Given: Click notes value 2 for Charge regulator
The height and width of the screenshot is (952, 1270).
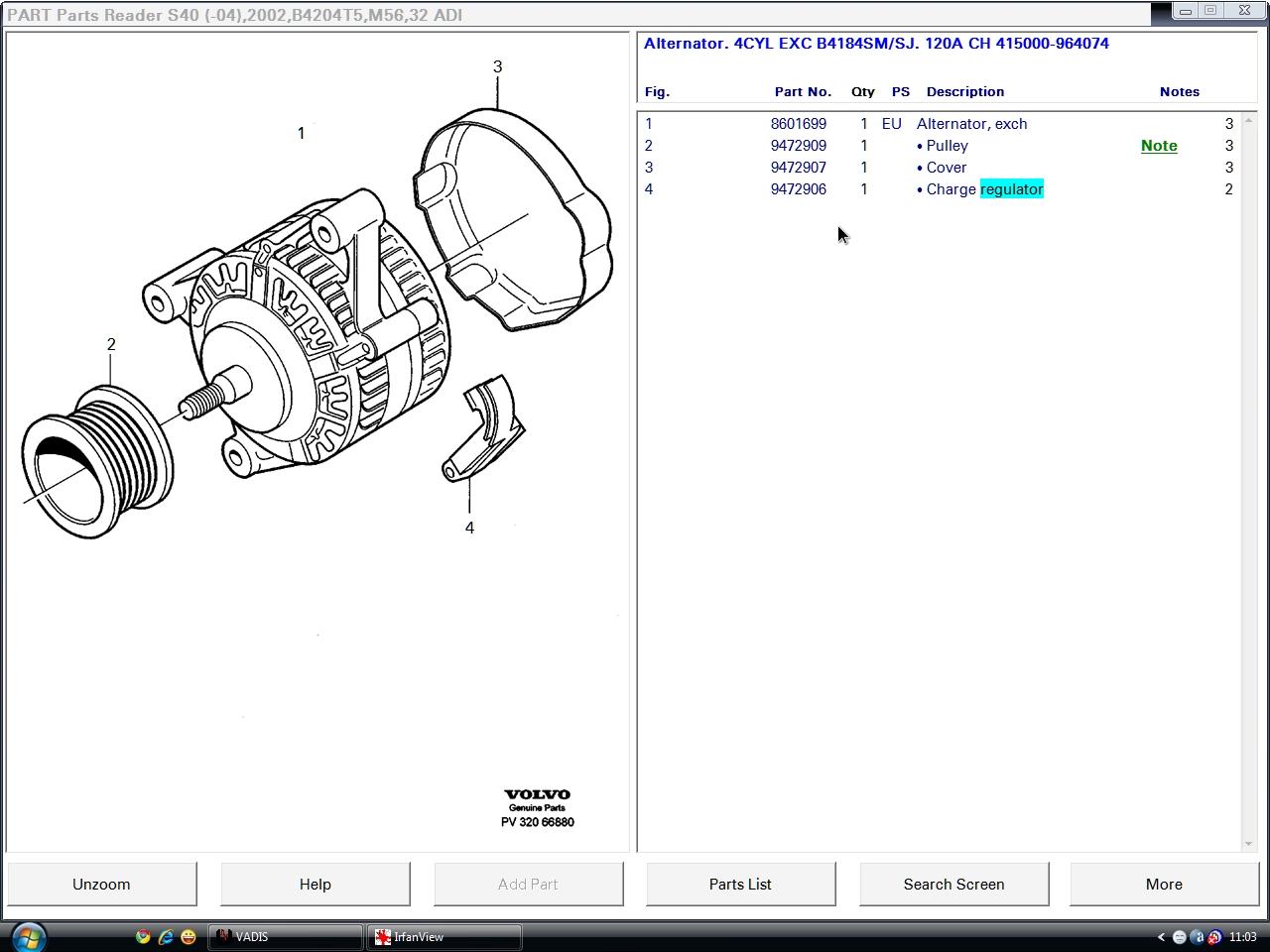Looking at the screenshot, I should pos(1228,189).
